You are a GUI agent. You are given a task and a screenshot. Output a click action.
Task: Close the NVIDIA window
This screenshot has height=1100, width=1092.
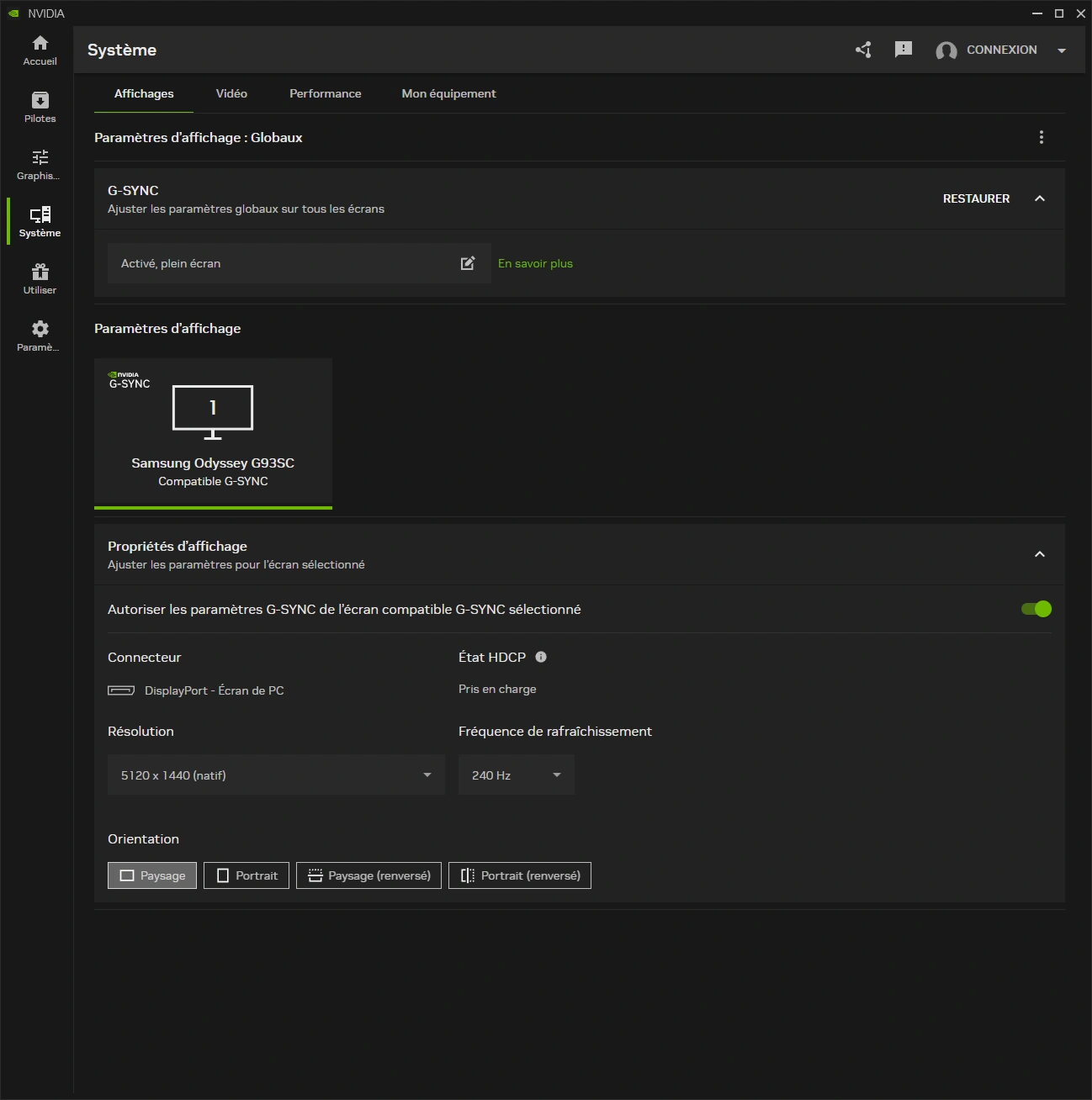(x=1081, y=13)
